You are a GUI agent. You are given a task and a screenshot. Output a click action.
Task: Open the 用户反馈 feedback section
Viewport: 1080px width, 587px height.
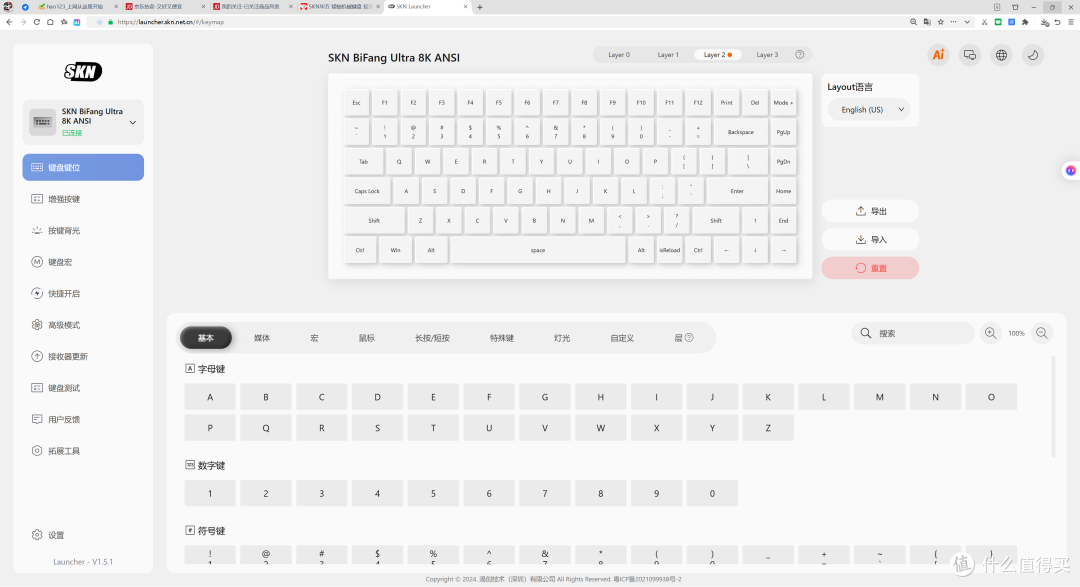pos(83,420)
